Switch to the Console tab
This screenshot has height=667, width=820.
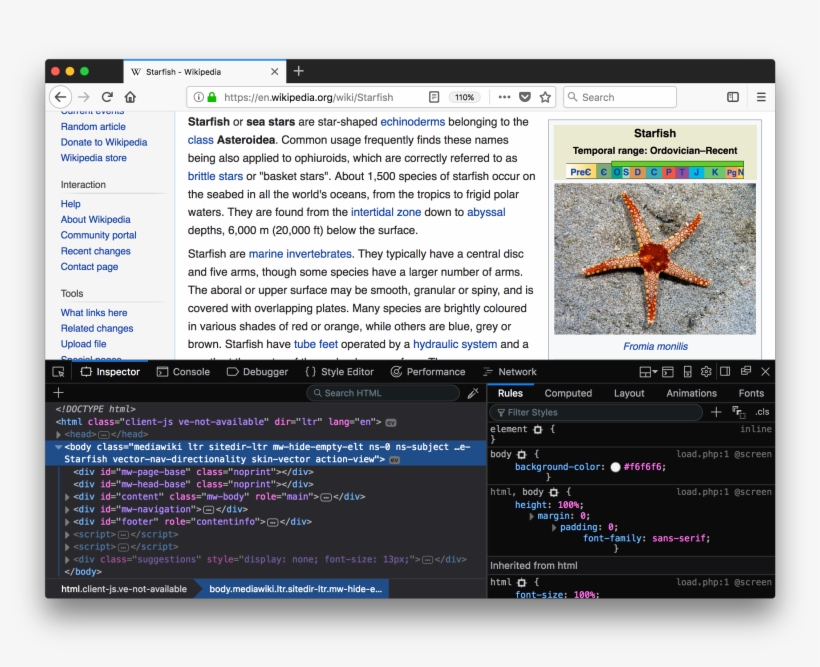coord(184,372)
